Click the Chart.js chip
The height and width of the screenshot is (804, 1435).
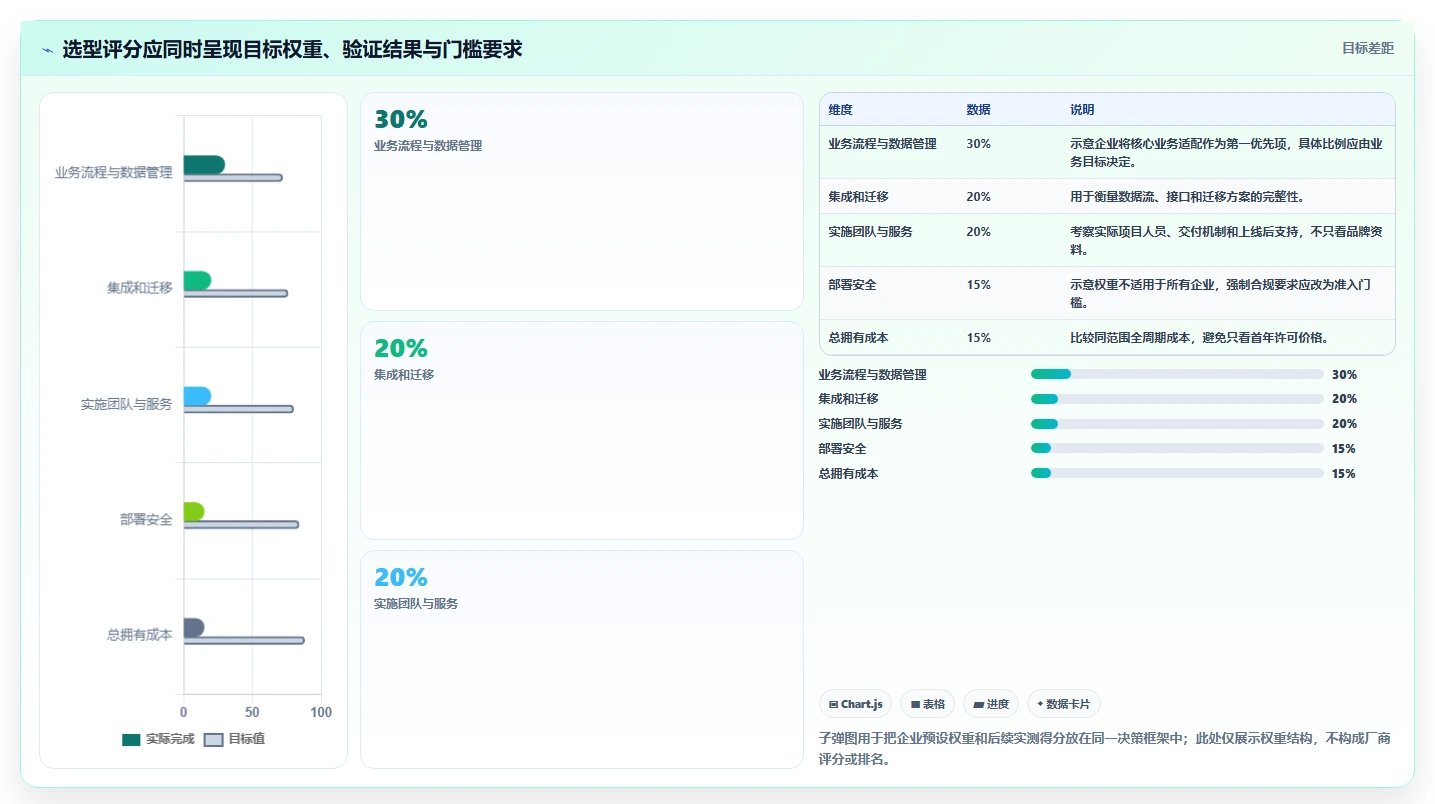pyautogui.click(x=855, y=704)
